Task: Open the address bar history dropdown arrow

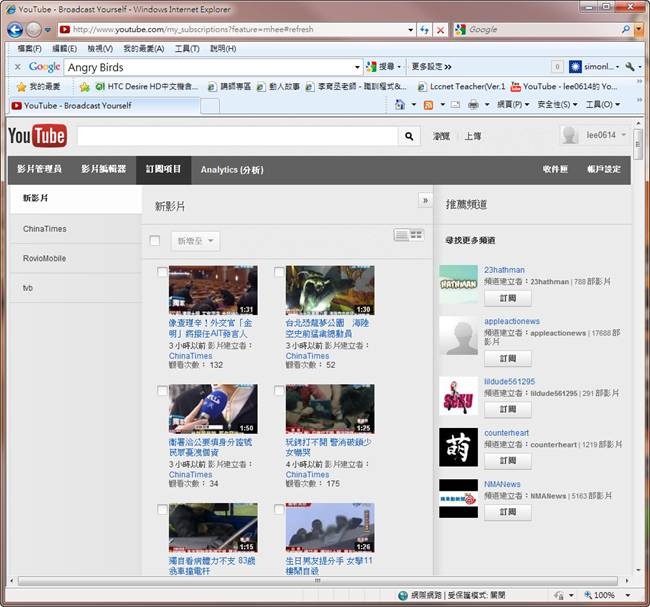Action: [x=410, y=30]
